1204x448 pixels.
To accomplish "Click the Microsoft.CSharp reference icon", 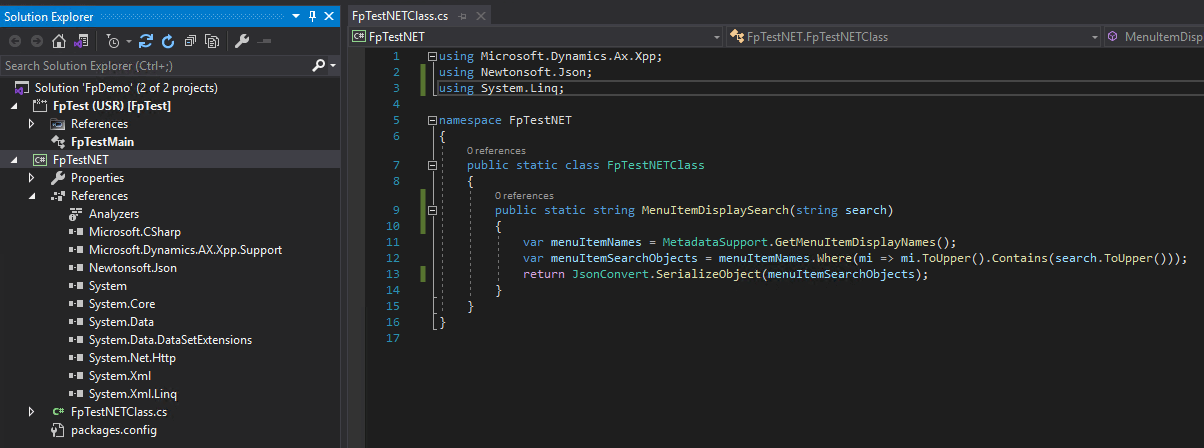I will click(76, 232).
